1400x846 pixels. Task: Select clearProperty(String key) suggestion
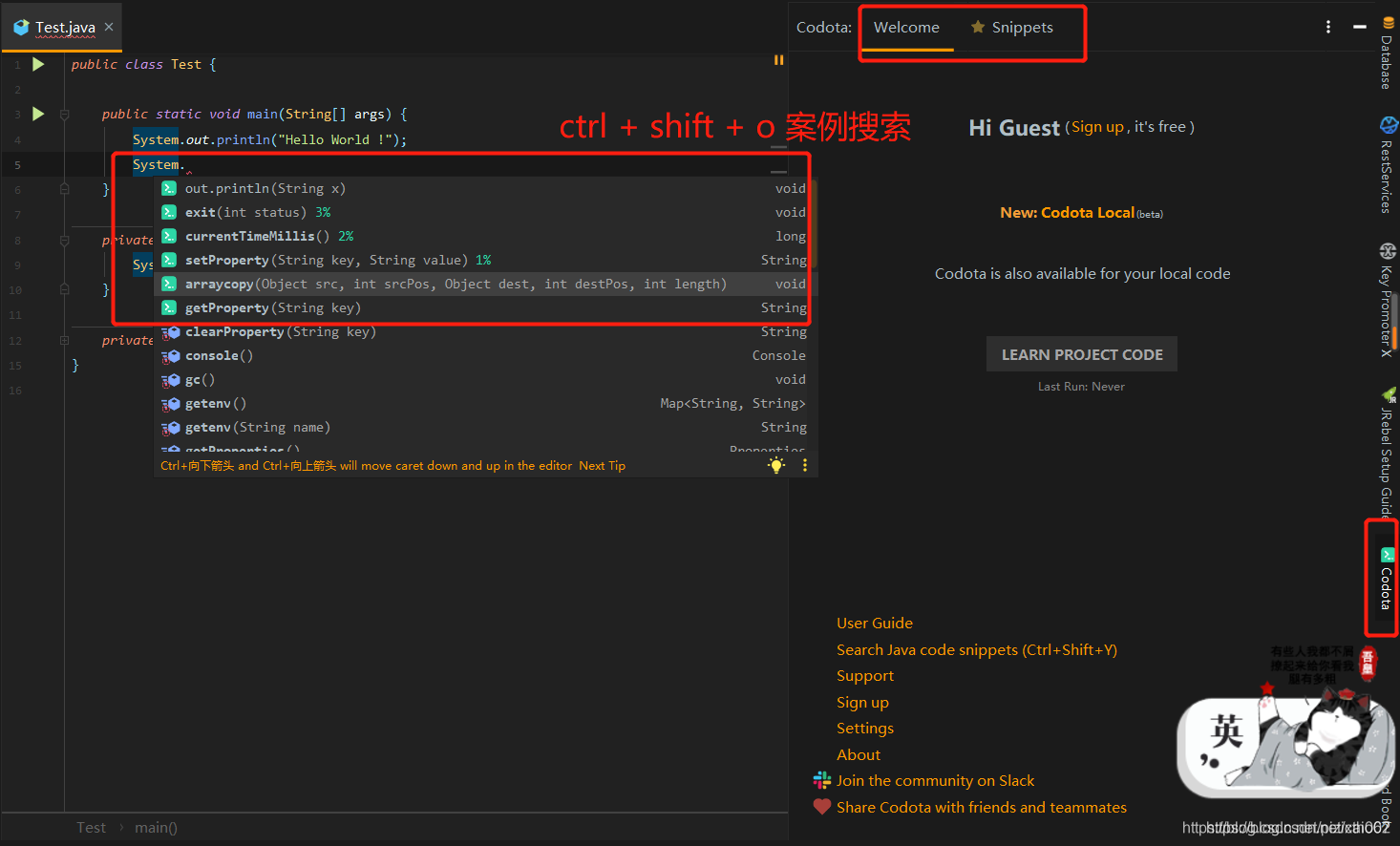485,331
